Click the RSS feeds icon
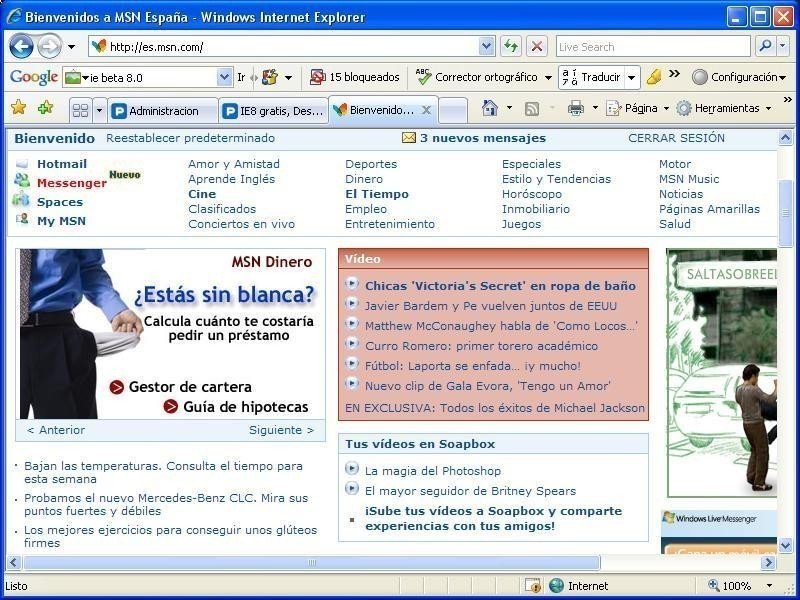800x600 pixels. tap(532, 108)
